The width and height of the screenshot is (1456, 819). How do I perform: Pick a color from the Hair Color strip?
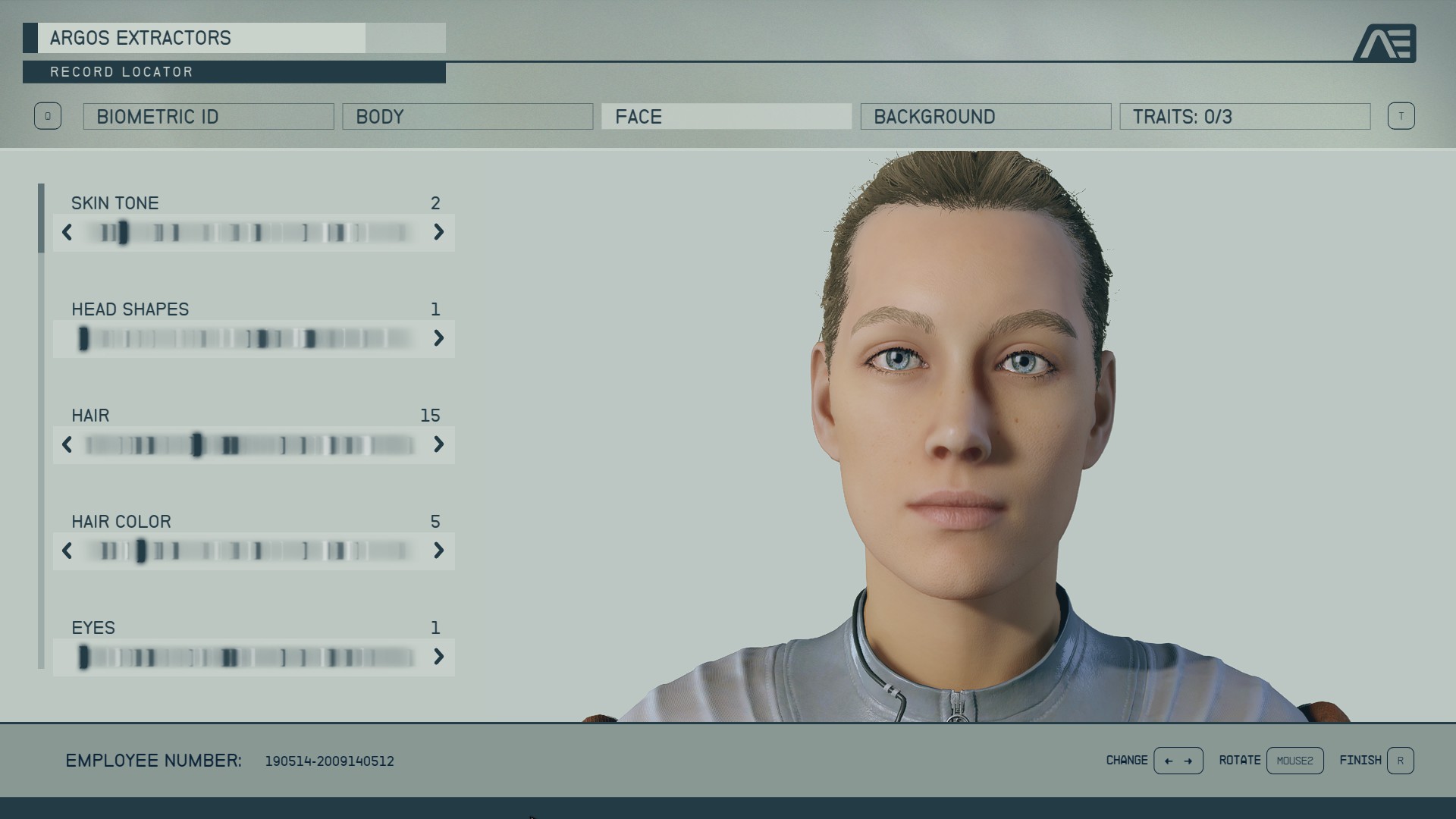pyautogui.click(x=253, y=551)
